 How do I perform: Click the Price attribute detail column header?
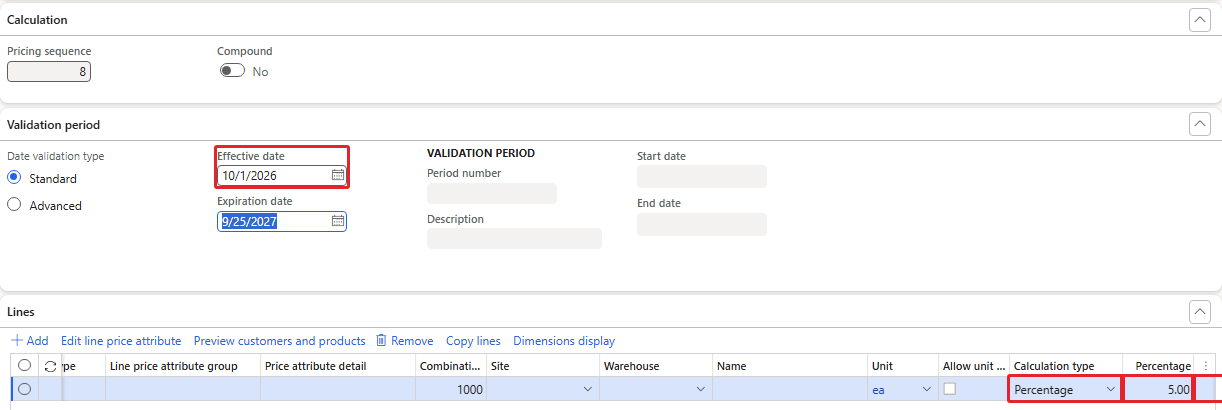click(x=338, y=366)
